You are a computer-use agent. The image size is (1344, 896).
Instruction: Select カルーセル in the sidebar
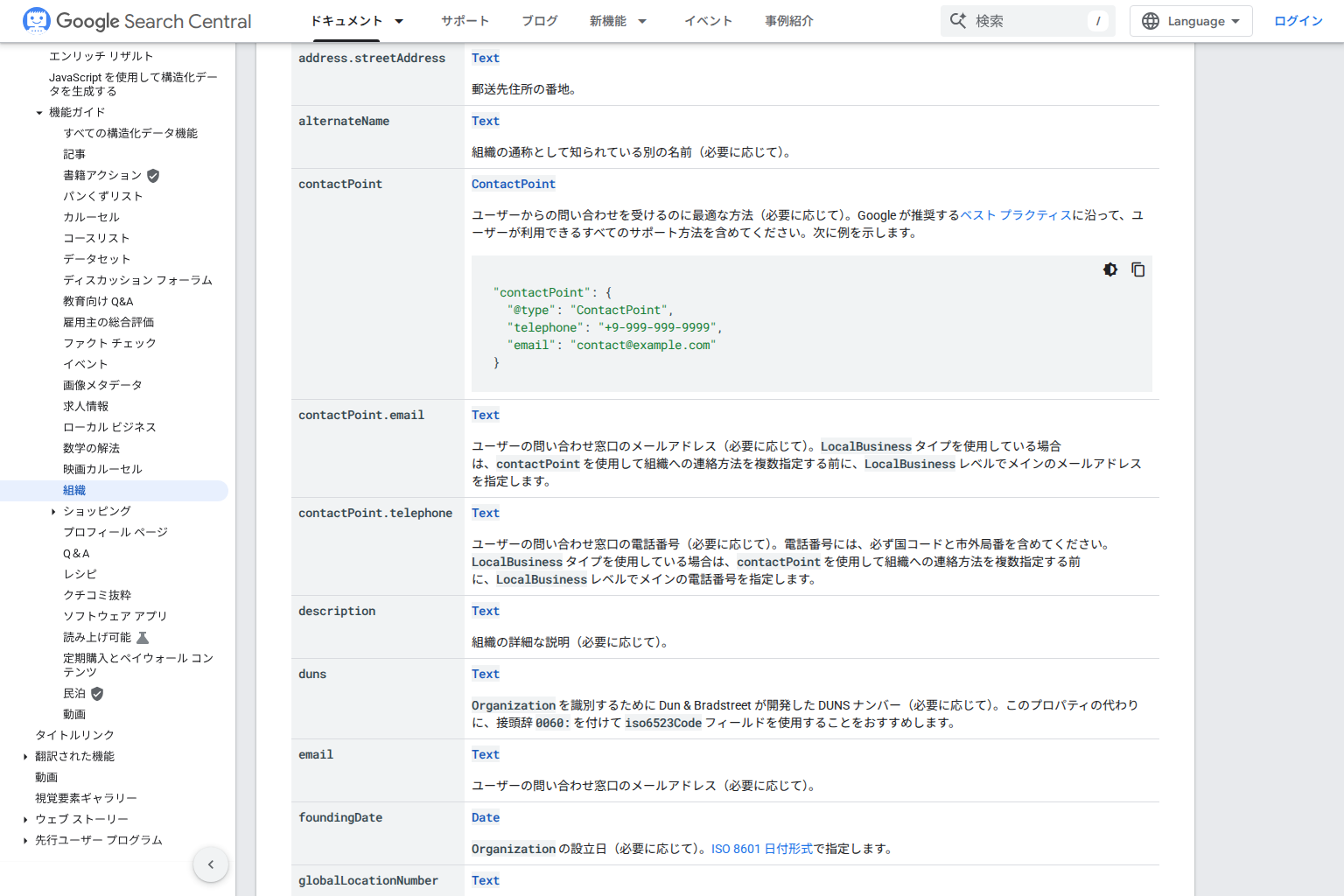(91, 218)
